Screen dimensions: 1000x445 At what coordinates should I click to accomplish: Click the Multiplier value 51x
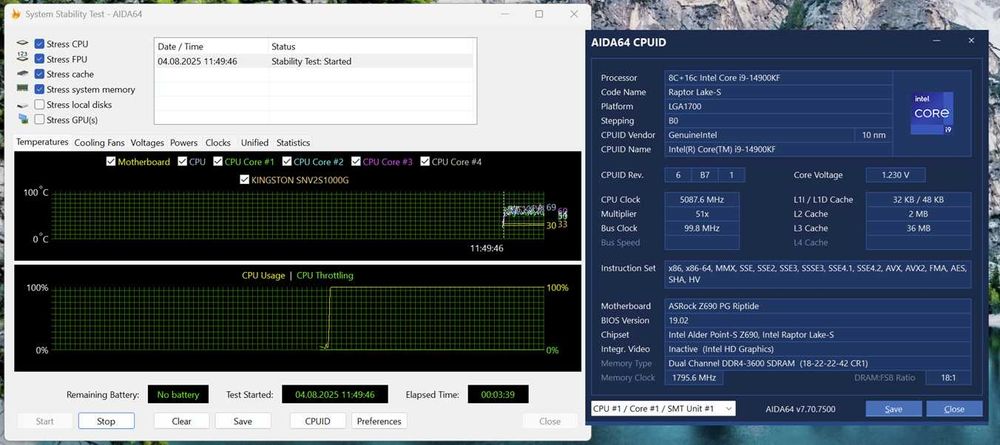coord(702,214)
